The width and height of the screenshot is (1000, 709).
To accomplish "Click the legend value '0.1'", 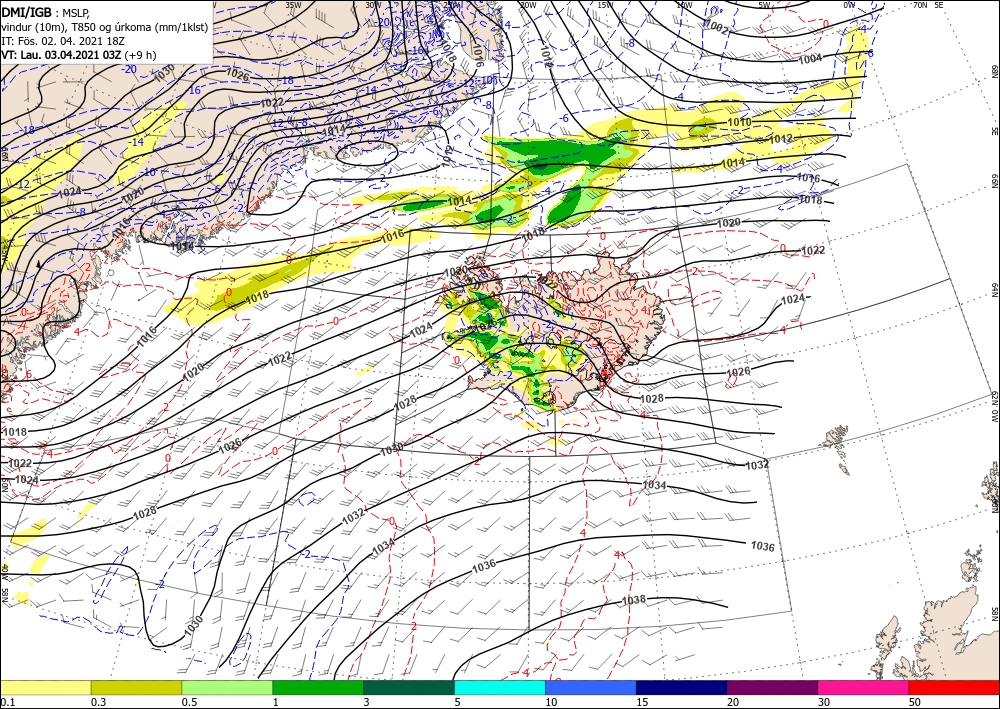I will [7, 702].
